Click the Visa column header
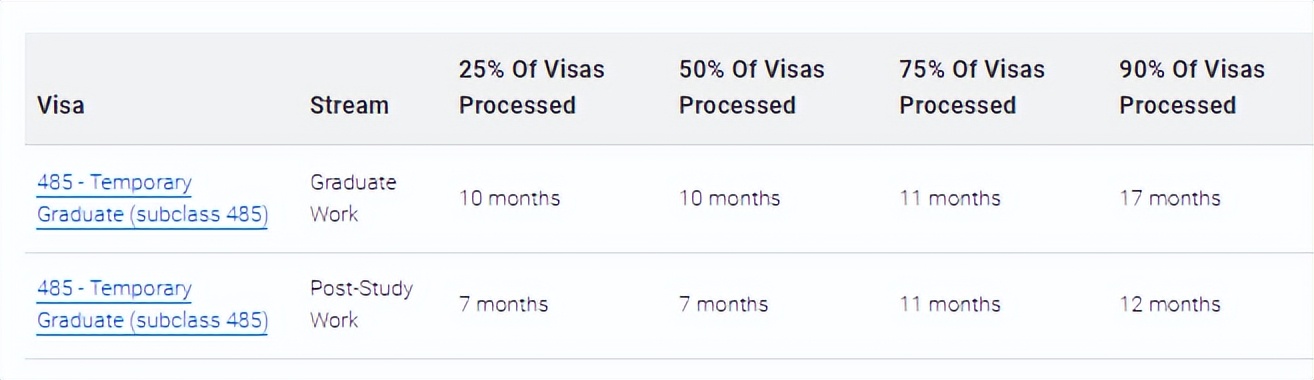The width and height of the screenshot is (1314, 380). click(60, 105)
